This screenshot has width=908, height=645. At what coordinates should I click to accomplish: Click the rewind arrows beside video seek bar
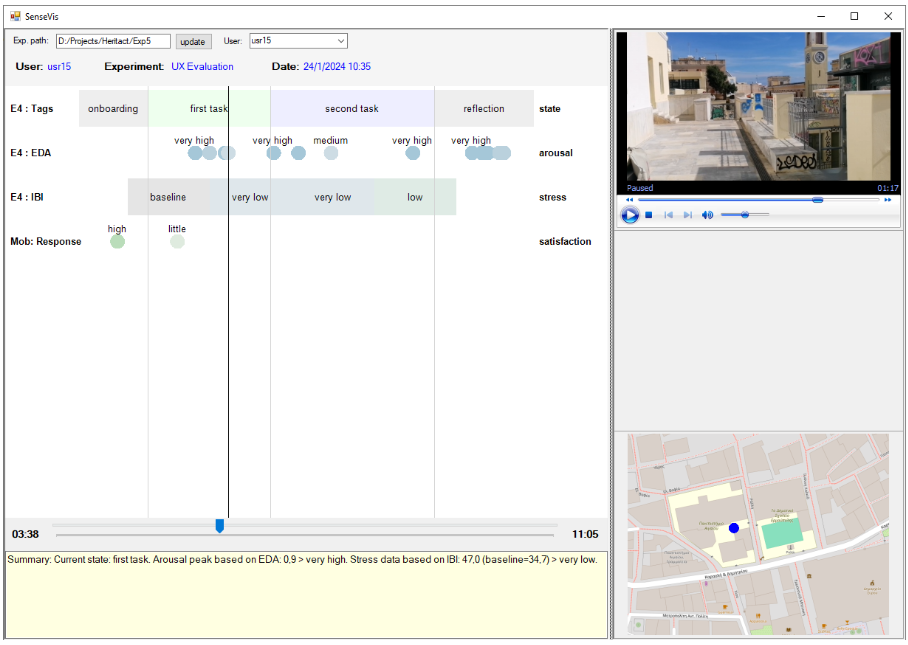coord(630,200)
